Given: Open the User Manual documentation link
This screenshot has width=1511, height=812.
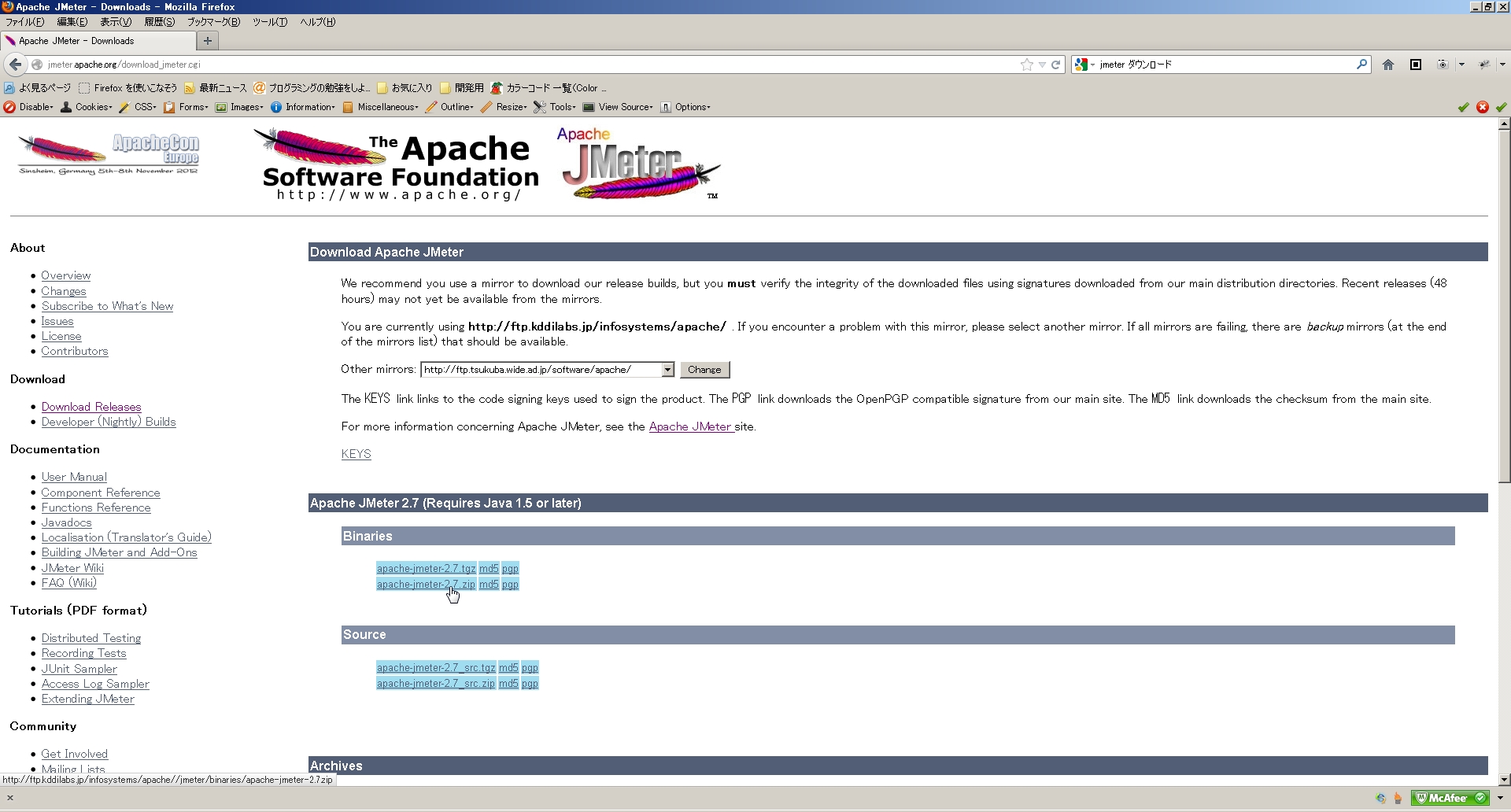Looking at the screenshot, I should pyautogui.click(x=74, y=477).
